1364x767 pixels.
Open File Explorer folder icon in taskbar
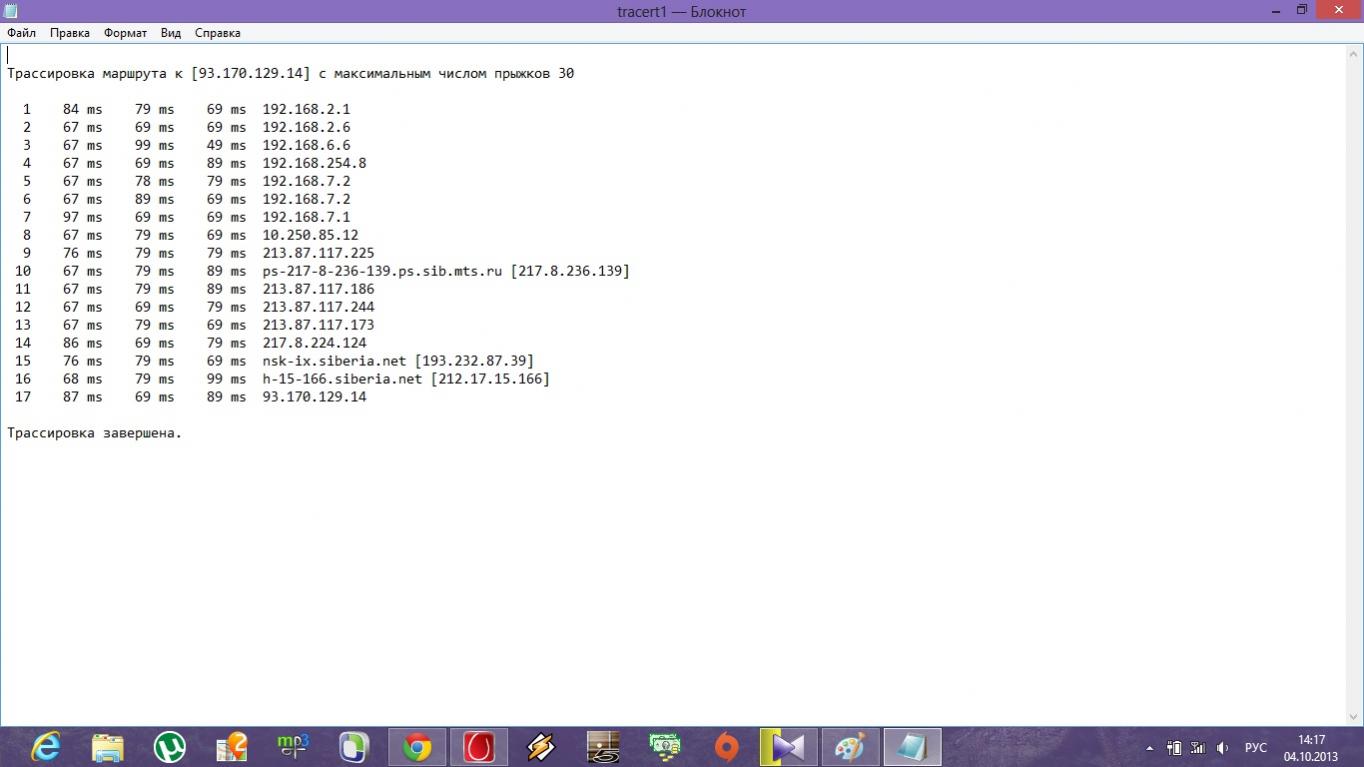click(108, 747)
